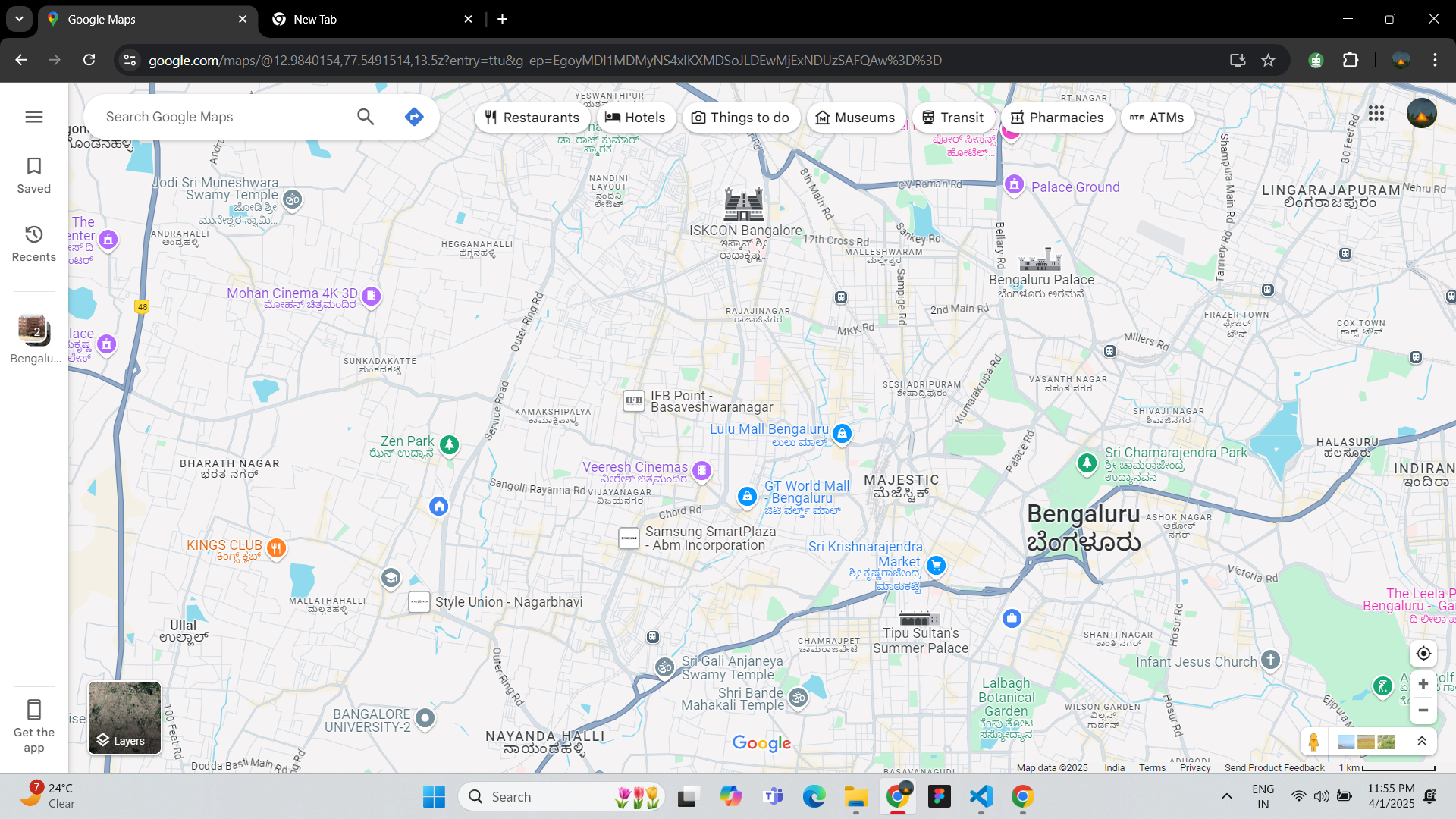The height and width of the screenshot is (819, 1456).
Task: Click the ISKCON Bangalore landmark icon
Action: 743,203
